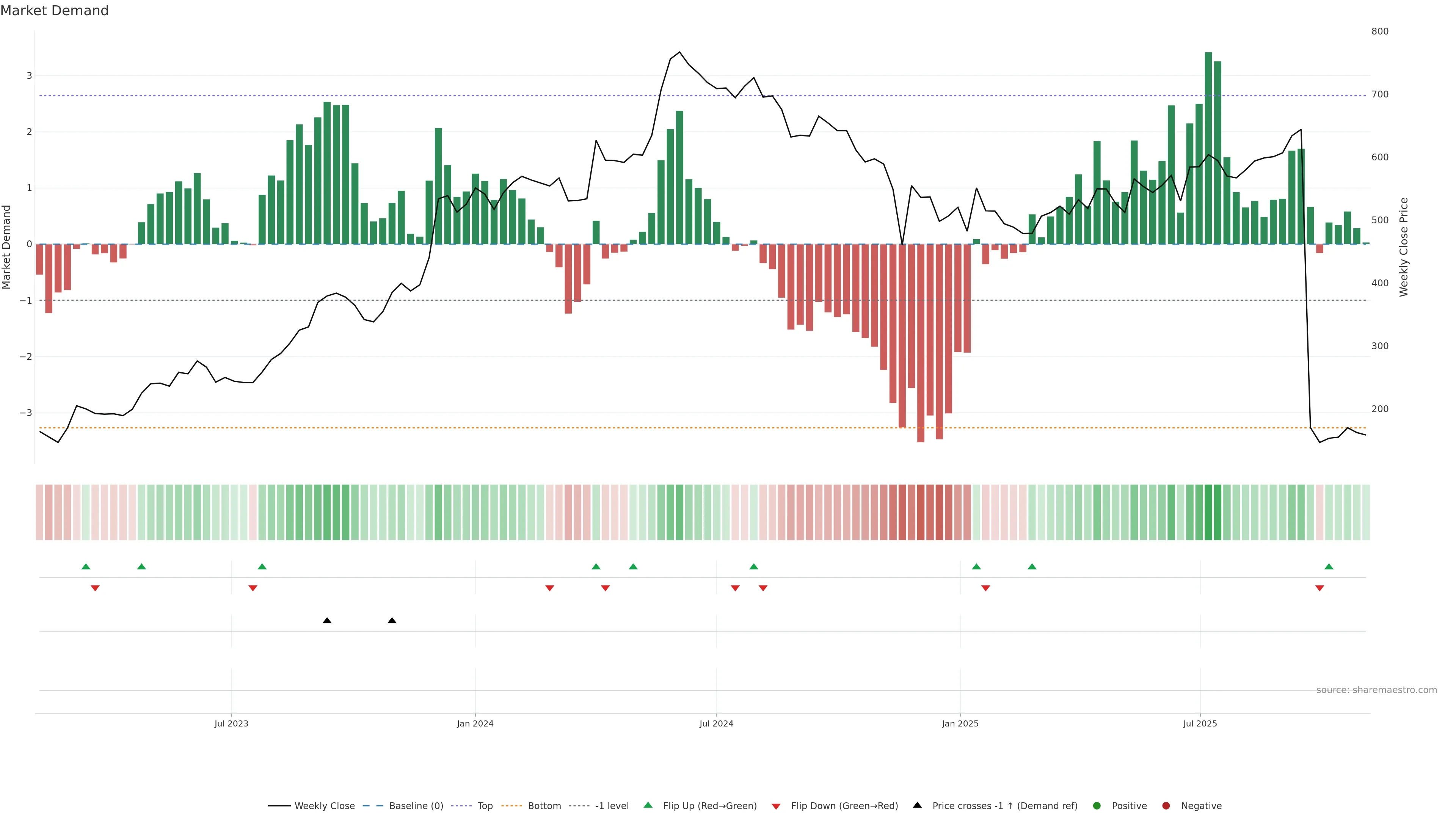The image size is (1456, 819).
Task: Click the Weekly Close Price axis title
Action: coord(1404,247)
